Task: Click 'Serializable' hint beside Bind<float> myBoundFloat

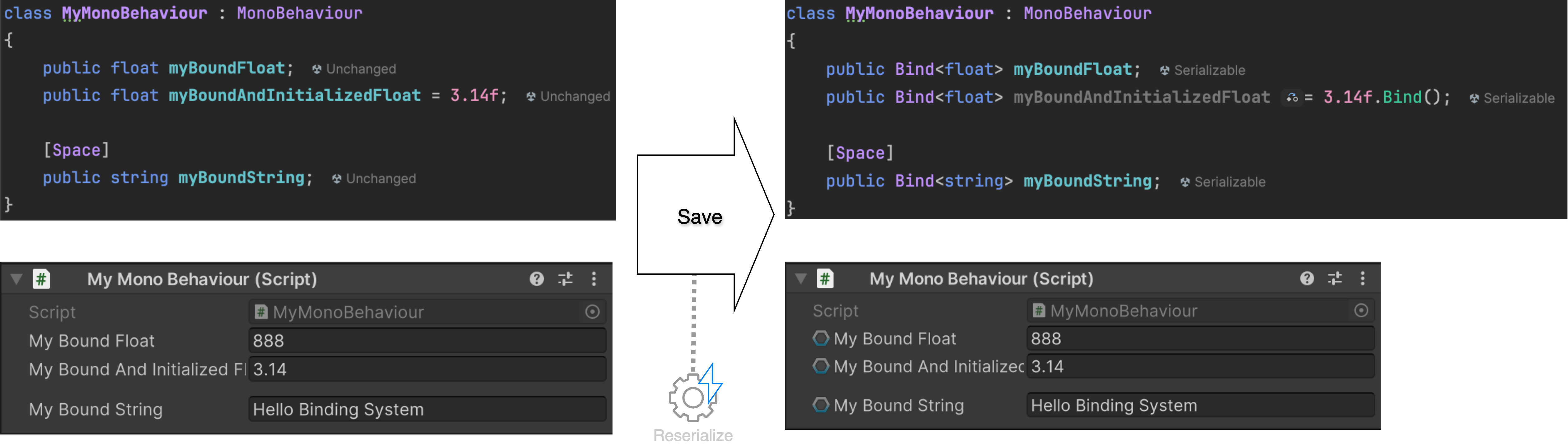Action: tap(1209, 70)
